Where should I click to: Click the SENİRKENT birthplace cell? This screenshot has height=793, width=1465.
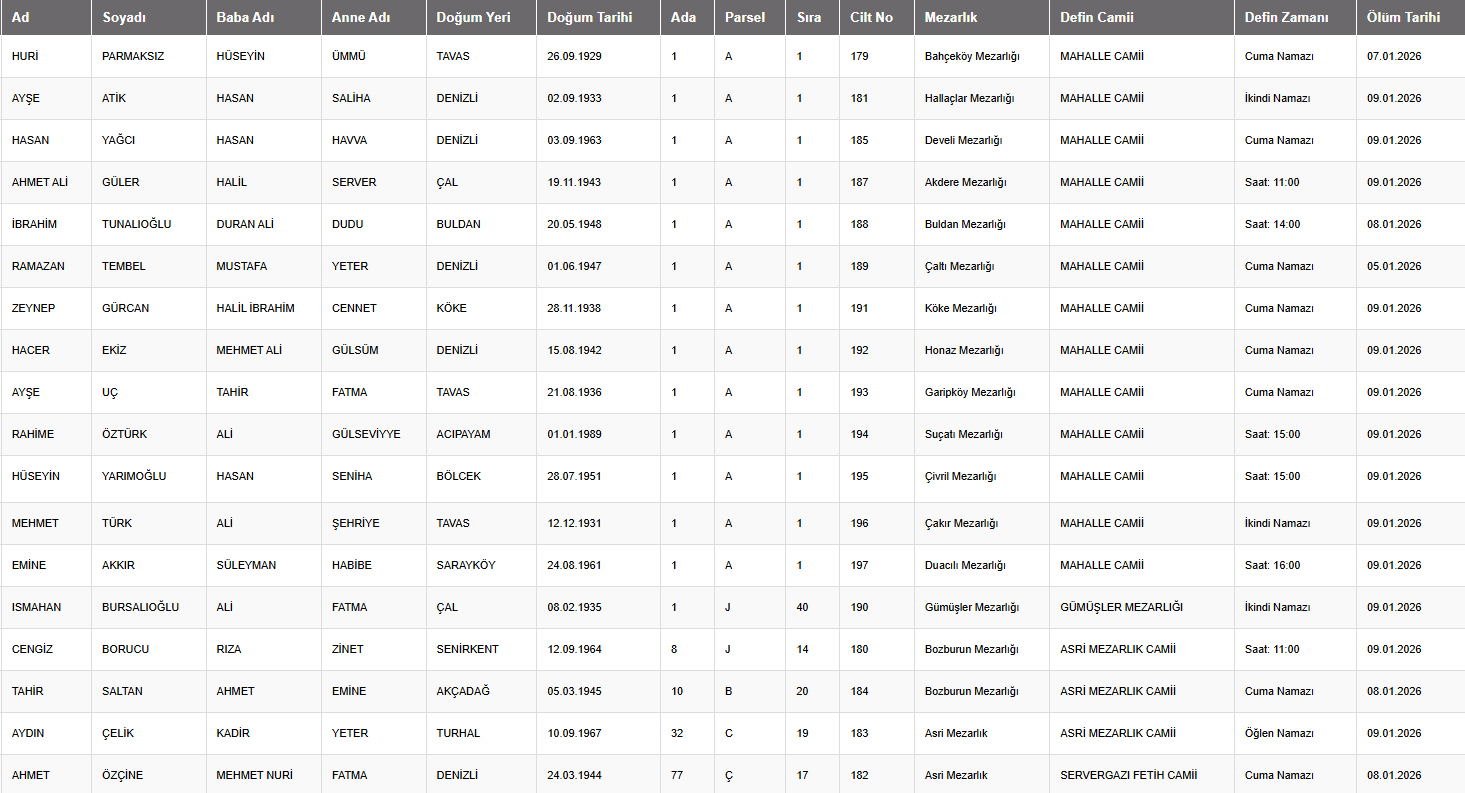[467, 649]
